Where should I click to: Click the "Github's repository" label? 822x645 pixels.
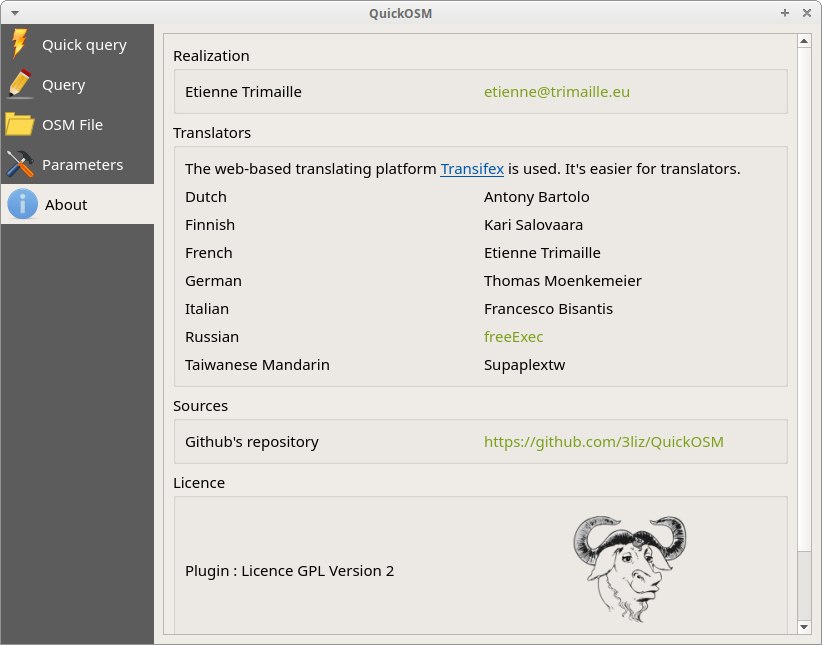(252, 442)
